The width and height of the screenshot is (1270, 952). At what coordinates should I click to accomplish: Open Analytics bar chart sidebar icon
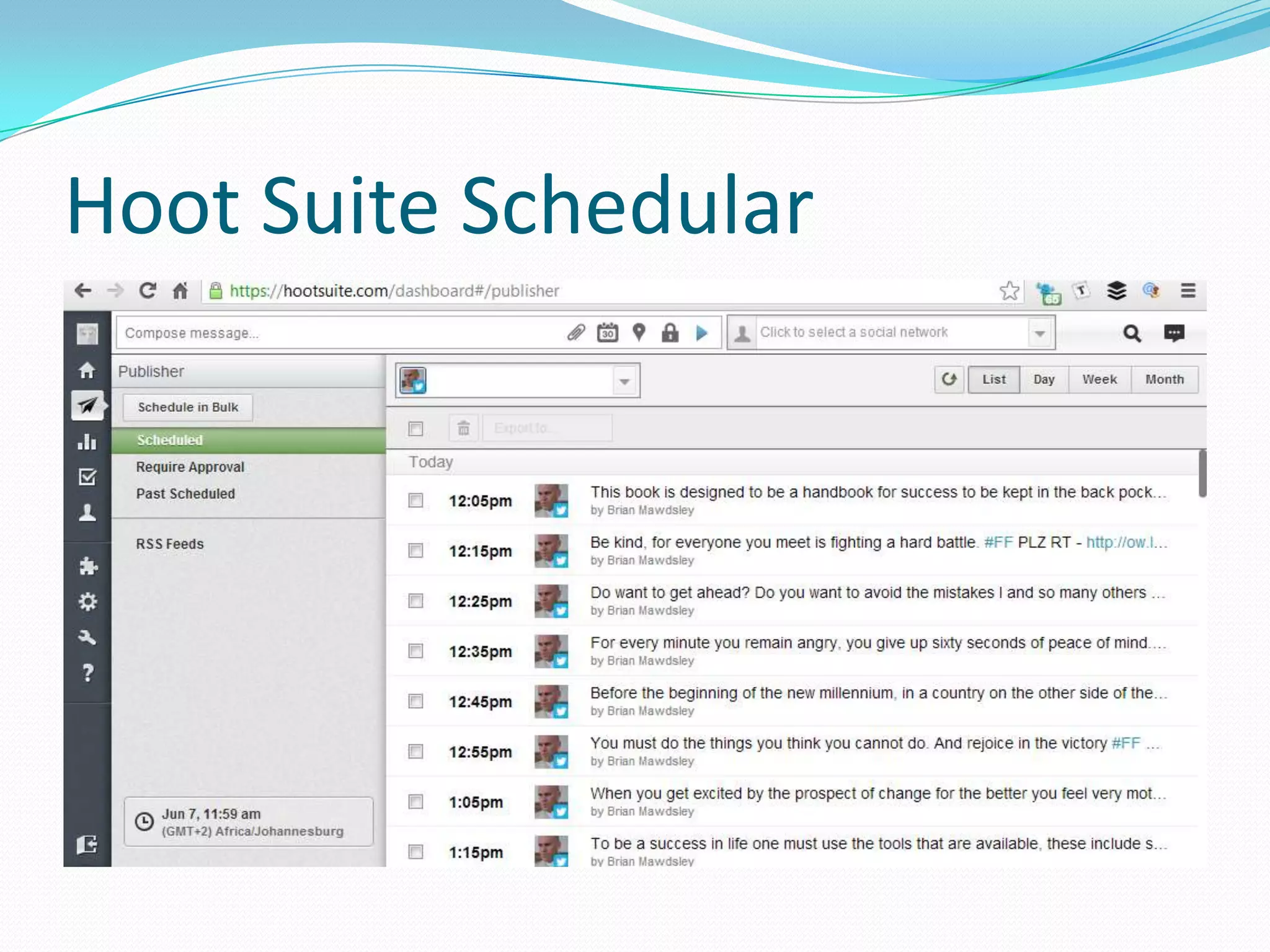click(x=87, y=441)
